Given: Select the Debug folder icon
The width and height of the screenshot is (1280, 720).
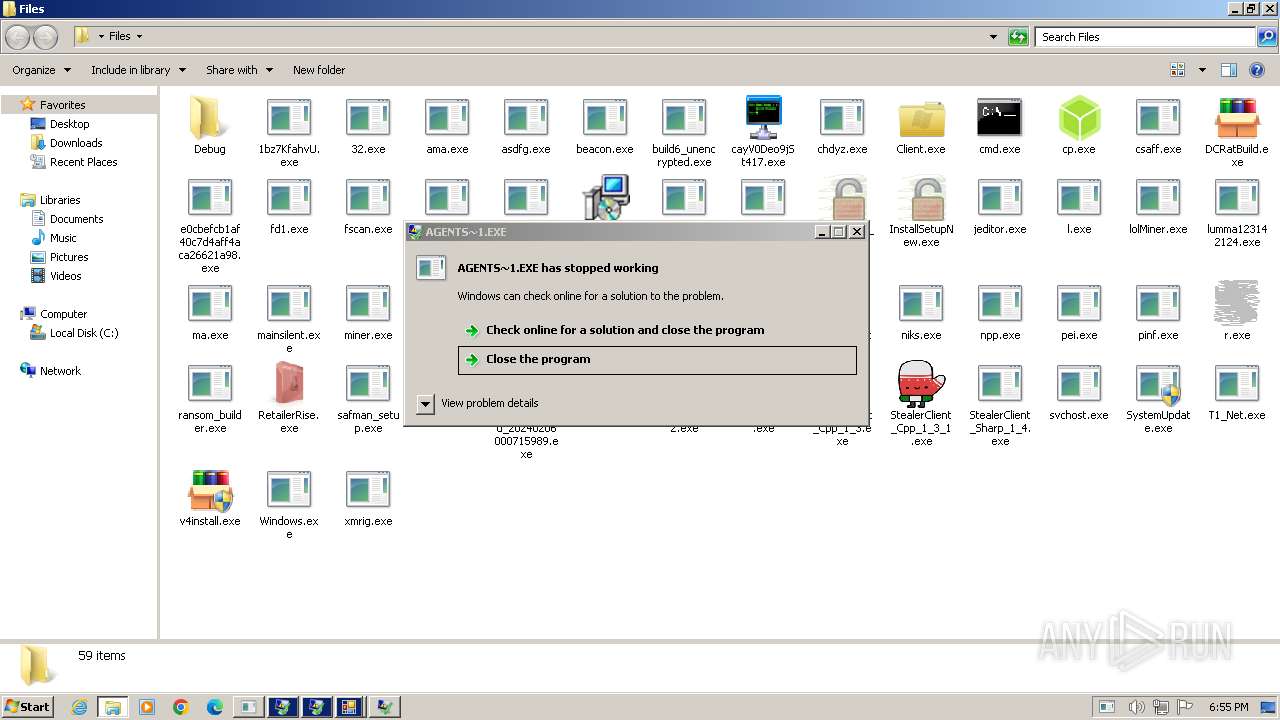Looking at the screenshot, I should pos(209,118).
